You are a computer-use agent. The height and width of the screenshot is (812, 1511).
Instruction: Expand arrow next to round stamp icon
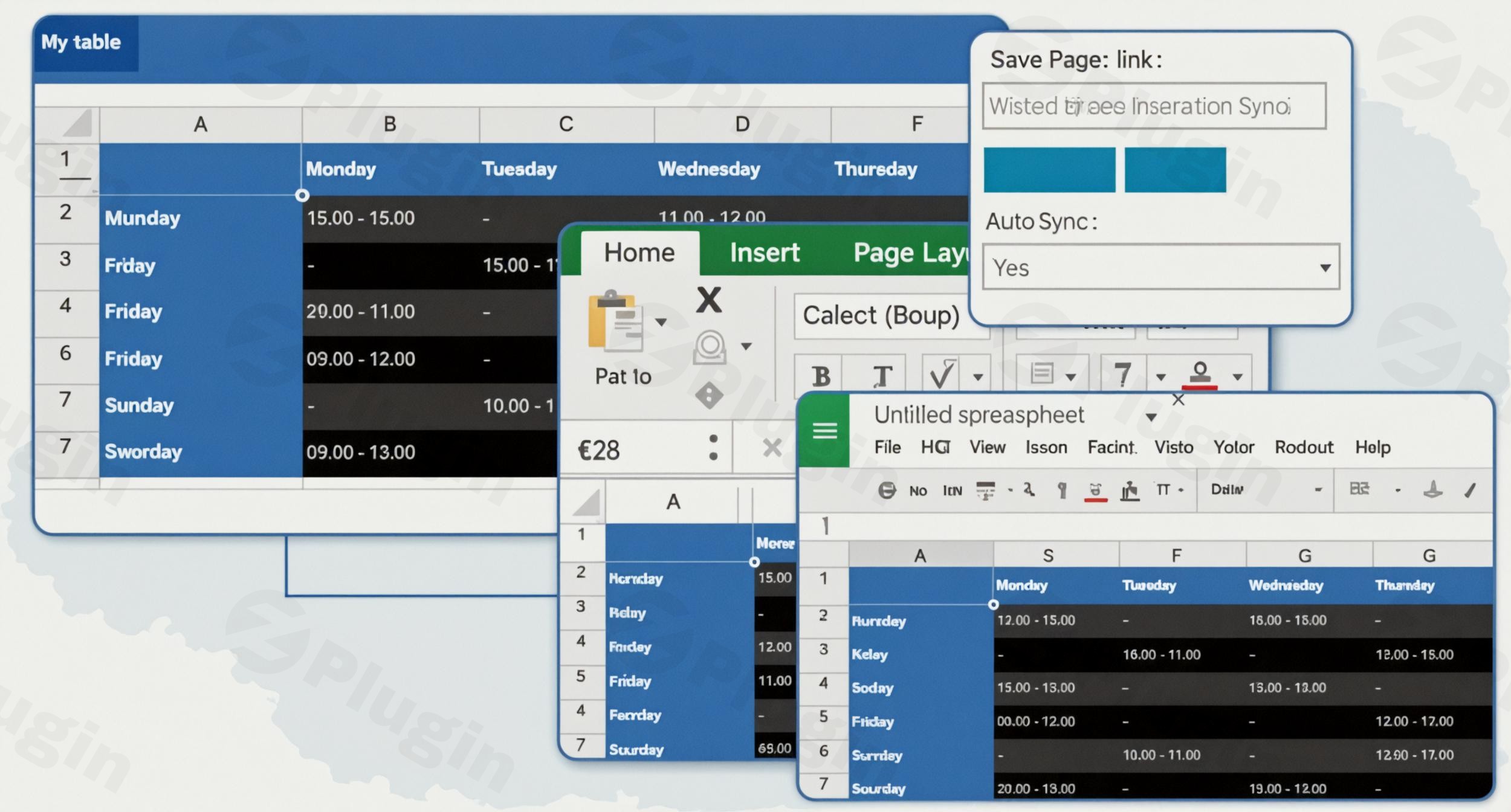pyautogui.click(x=746, y=346)
